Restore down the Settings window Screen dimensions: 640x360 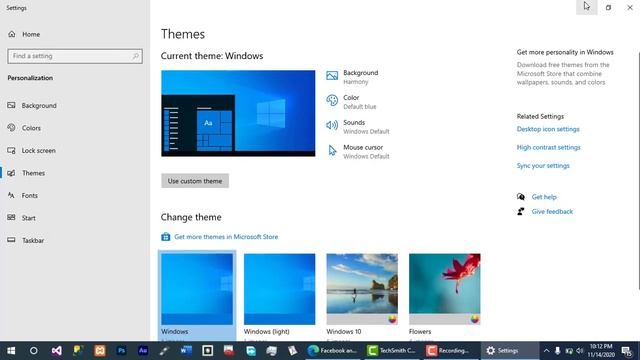tap(608, 7)
